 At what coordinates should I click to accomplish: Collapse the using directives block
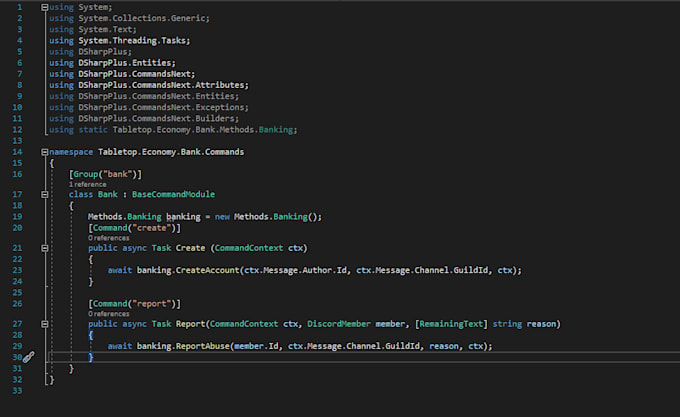pyautogui.click(x=44, y=8)
